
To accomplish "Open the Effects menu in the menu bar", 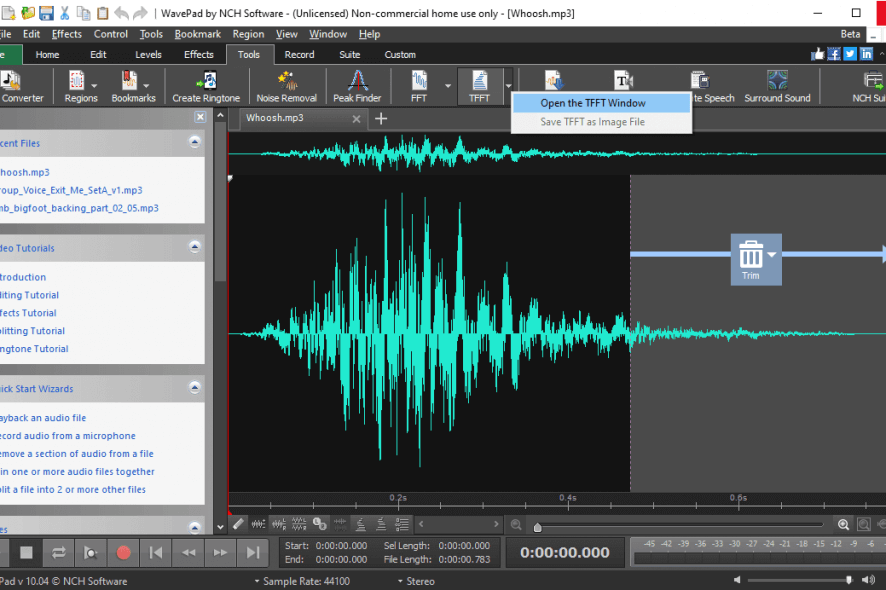I will [x=67, y=34].
